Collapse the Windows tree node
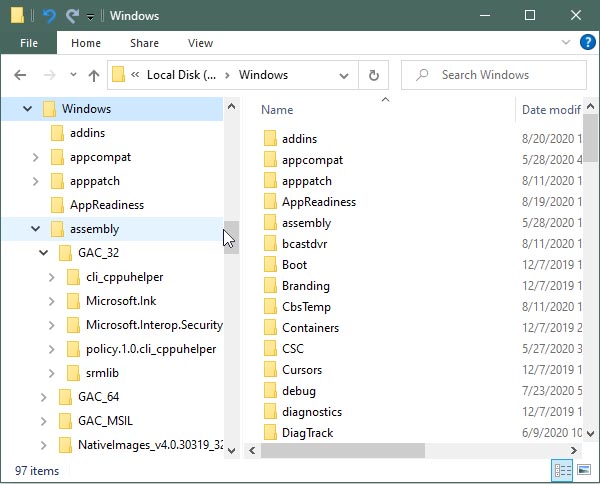600x484 pixels. point(28,109)
